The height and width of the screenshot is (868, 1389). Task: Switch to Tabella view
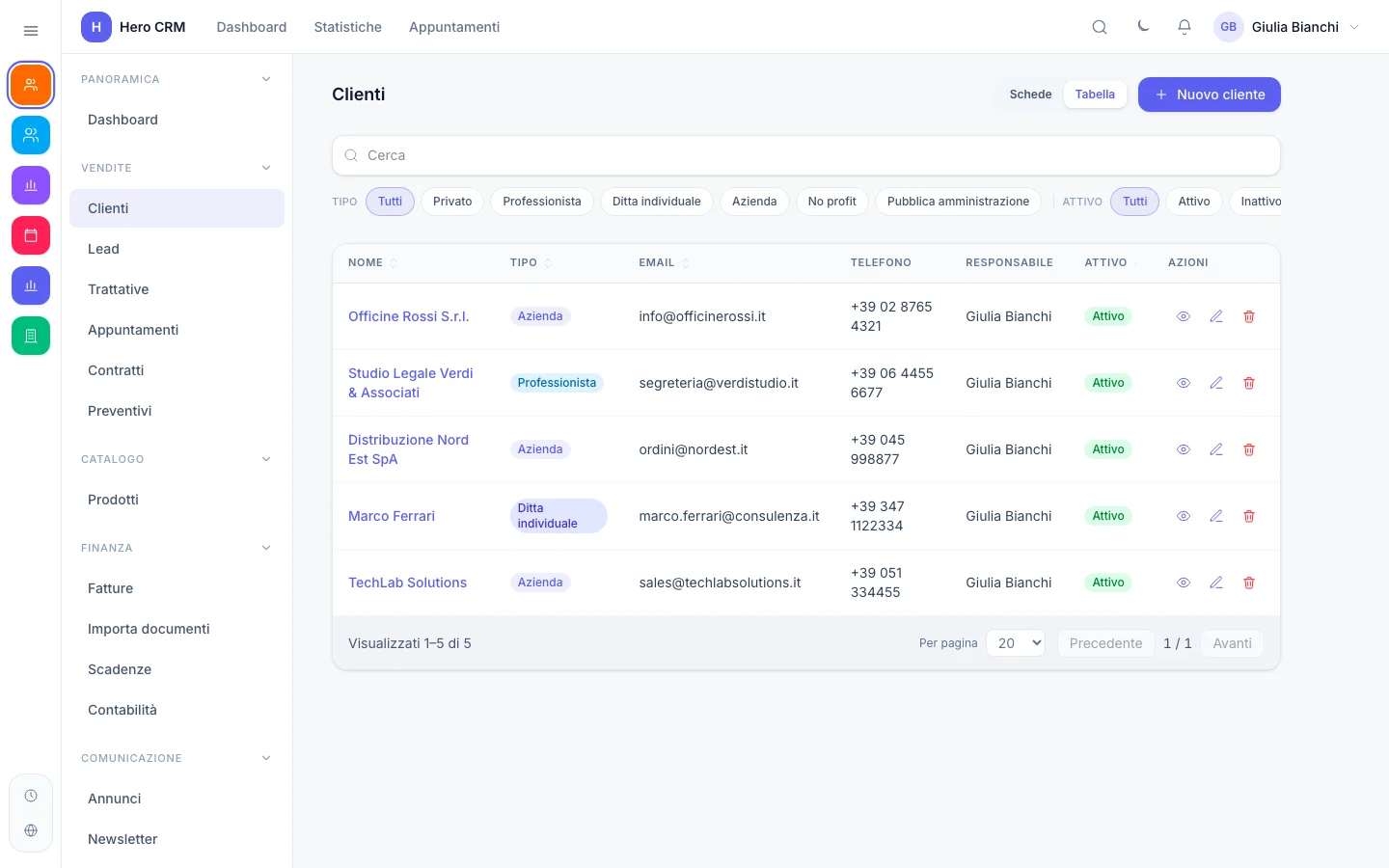click(1095, 95)
